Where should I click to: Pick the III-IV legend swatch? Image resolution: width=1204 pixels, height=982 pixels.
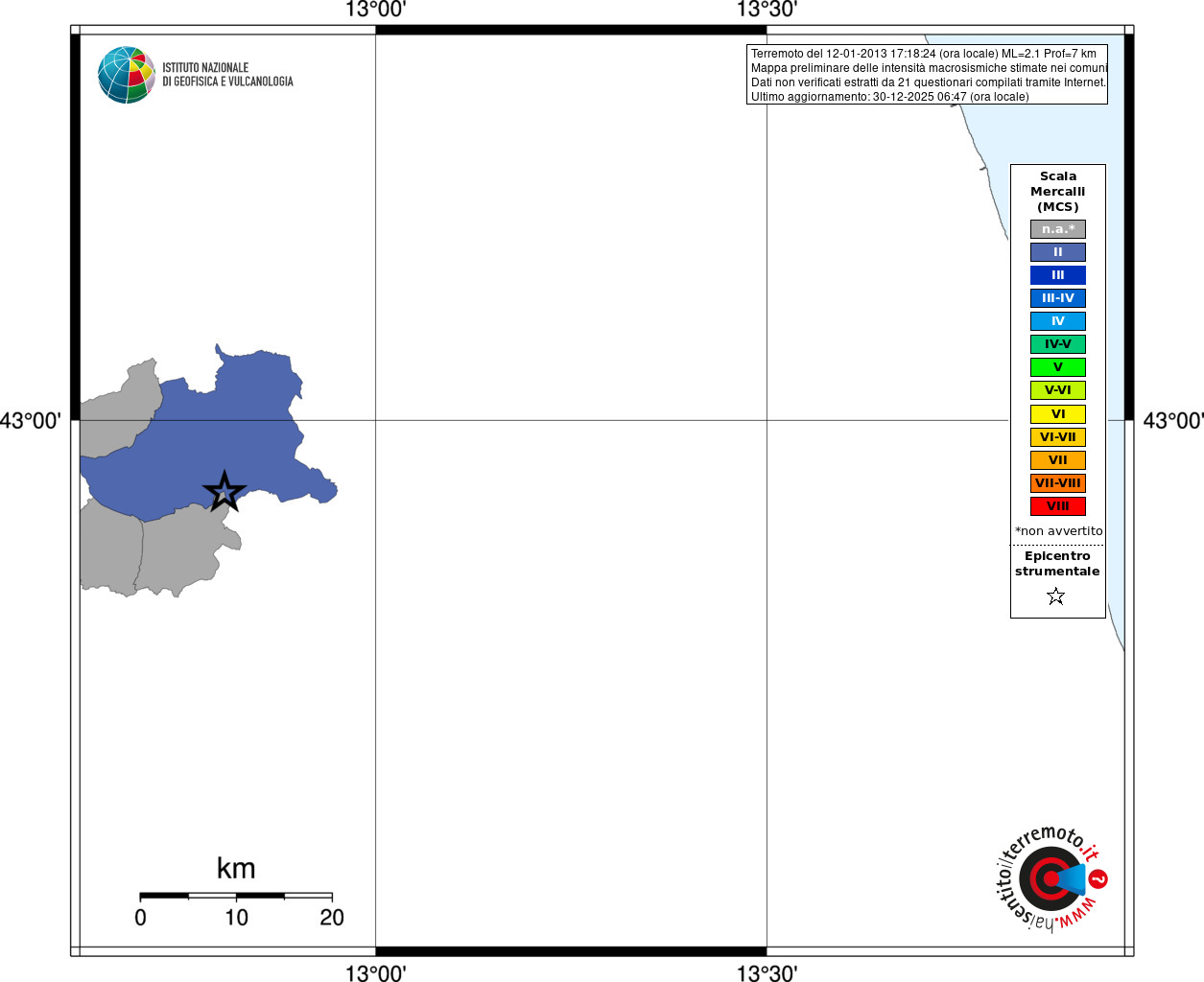pos(1058,298)
